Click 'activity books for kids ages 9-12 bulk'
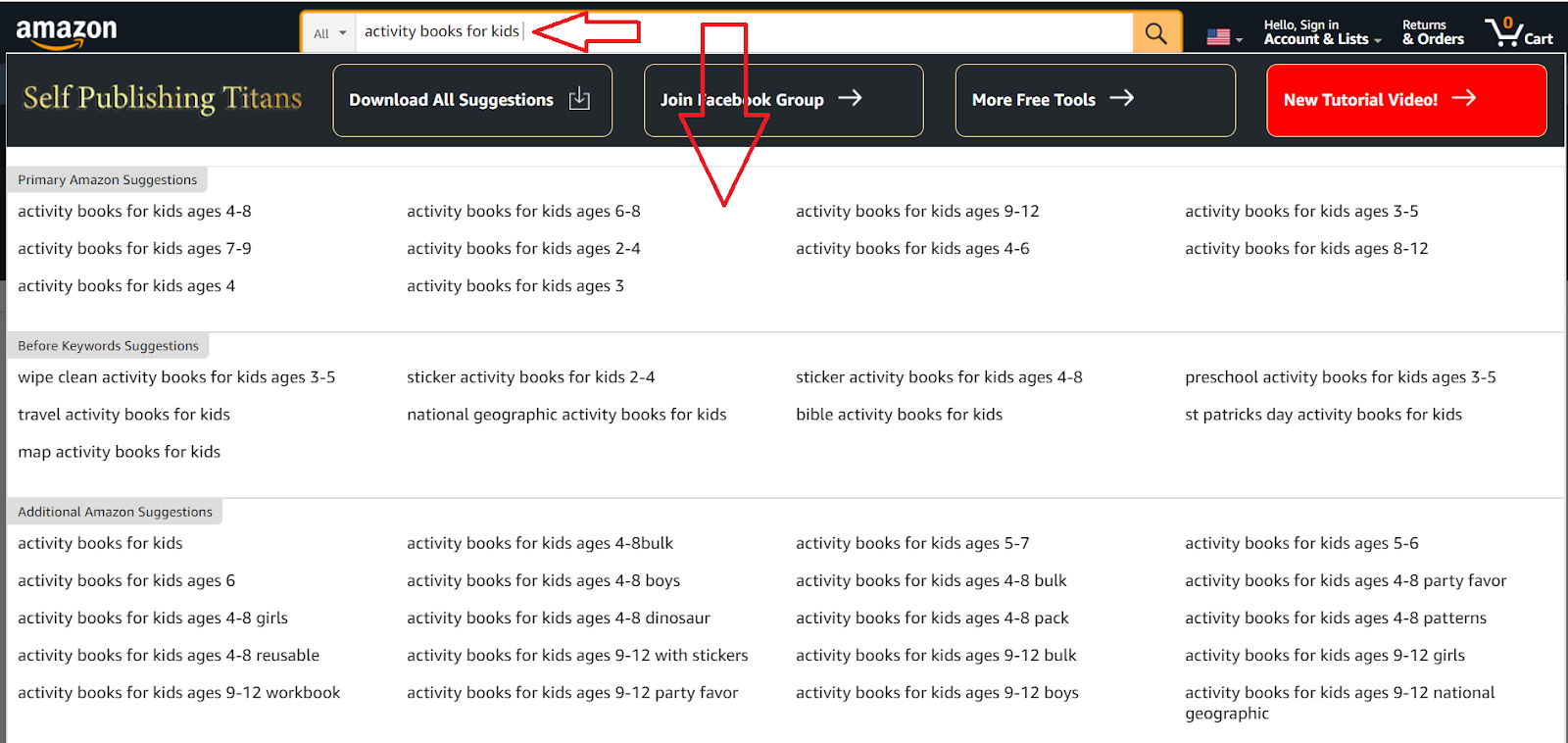 (936, 655)
